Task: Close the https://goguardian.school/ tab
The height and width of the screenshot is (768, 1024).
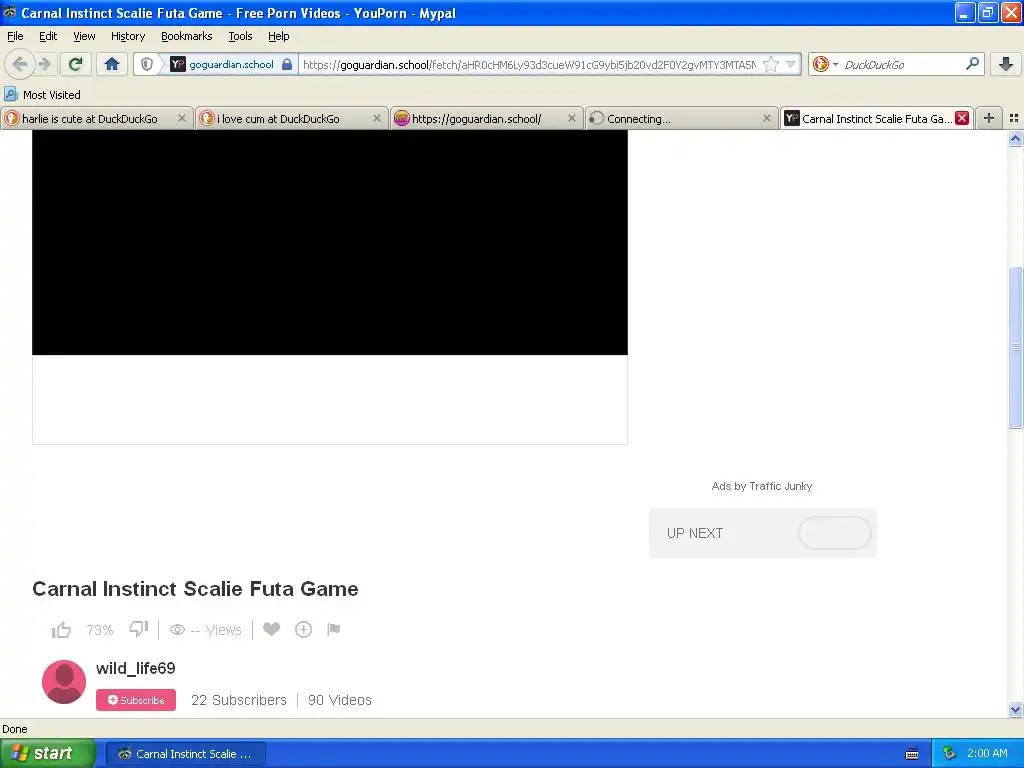Action: (571, 118)
